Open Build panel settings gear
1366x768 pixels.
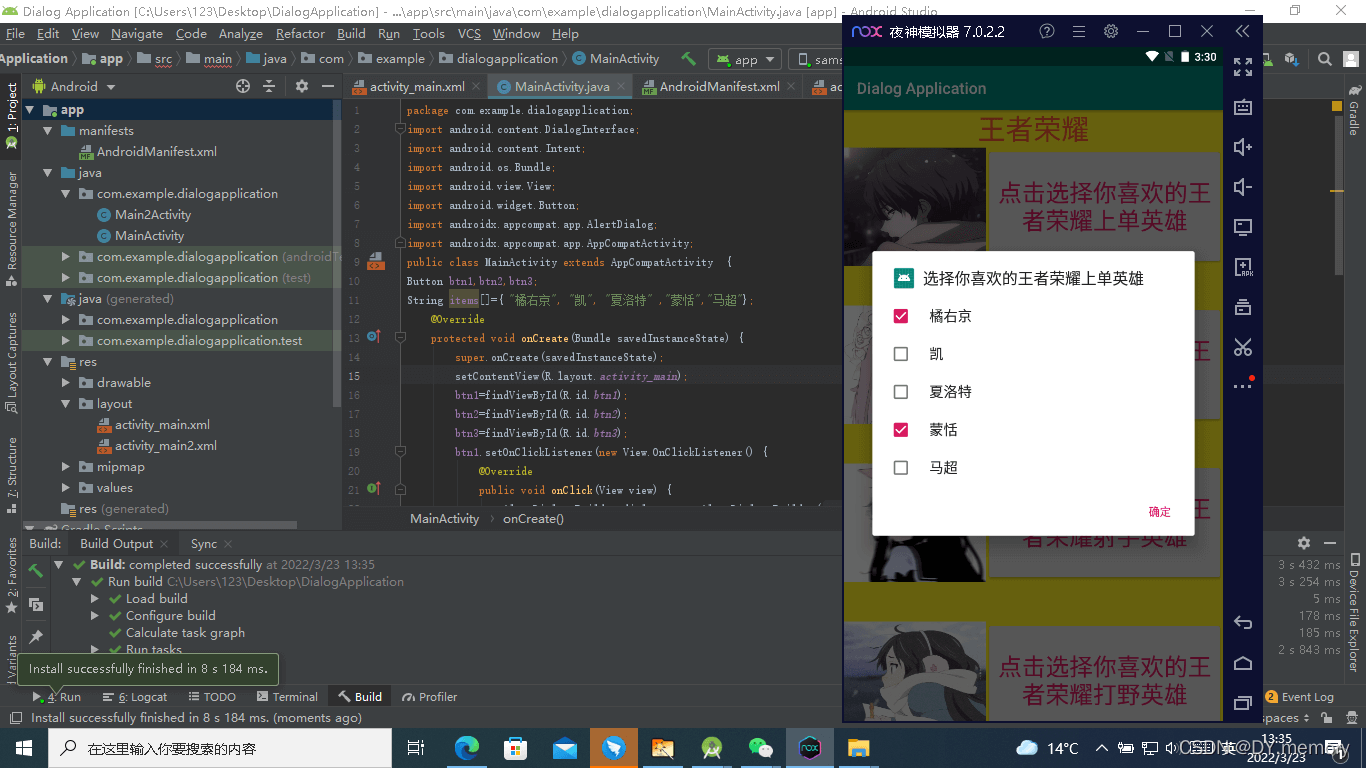(x=1303, y=543)
